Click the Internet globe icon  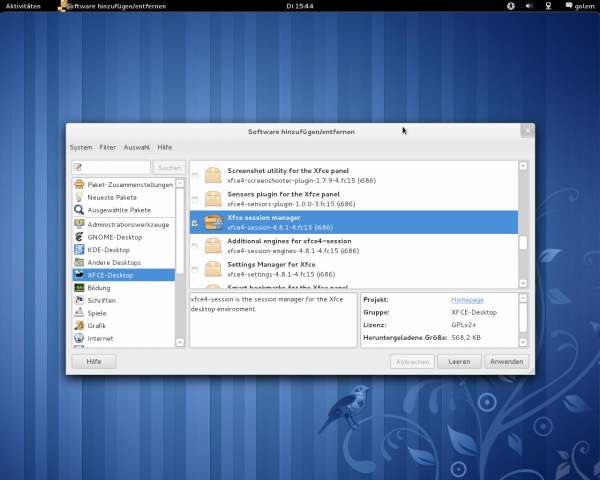coord(79,338)
